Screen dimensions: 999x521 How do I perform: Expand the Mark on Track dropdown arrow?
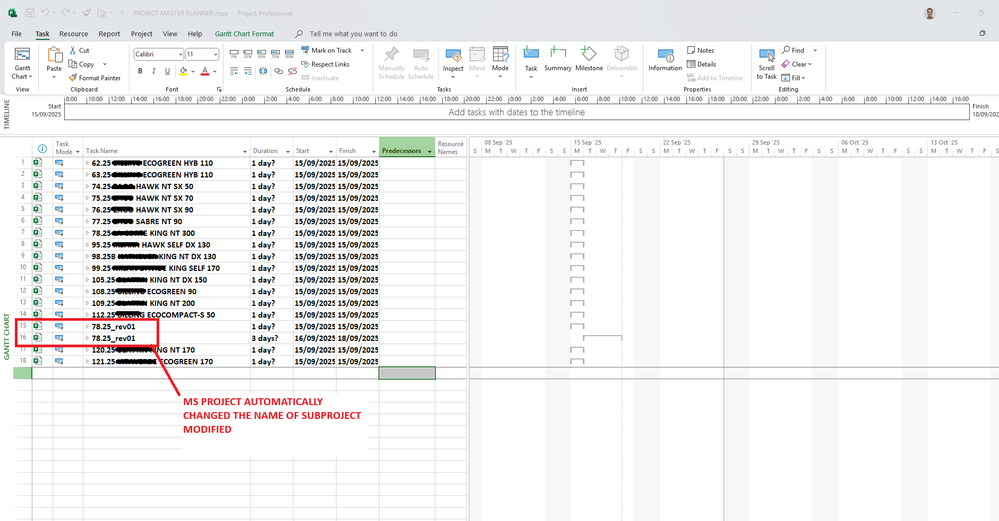click(x=363, y=50)
